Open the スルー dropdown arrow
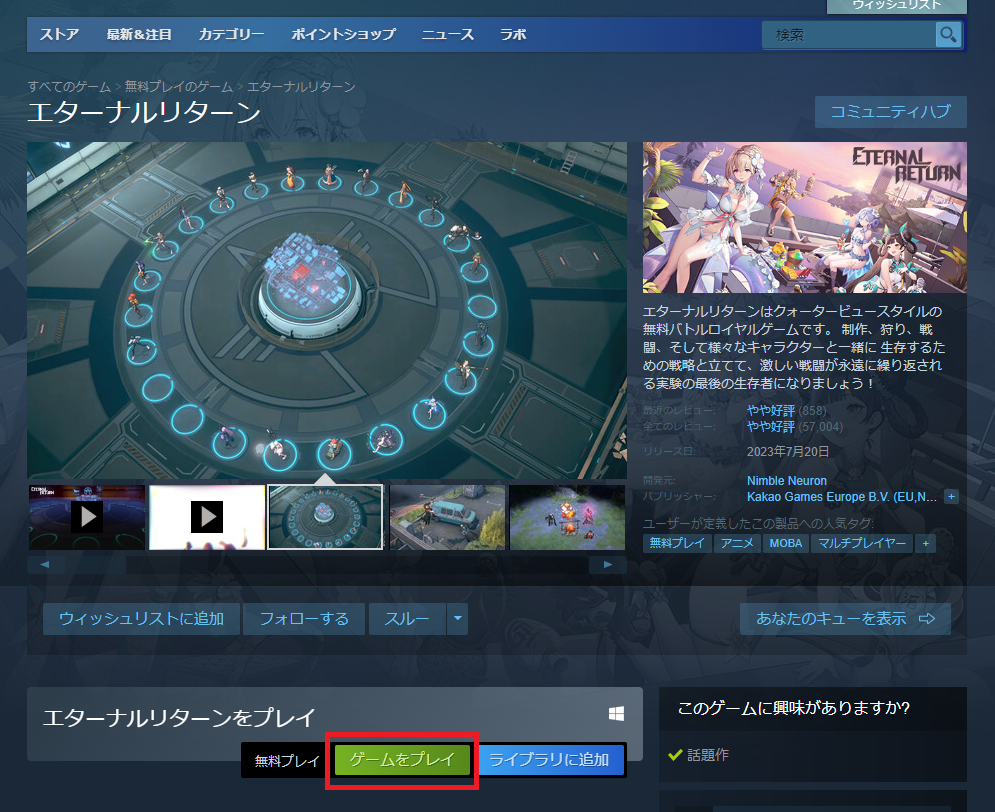 458,619
